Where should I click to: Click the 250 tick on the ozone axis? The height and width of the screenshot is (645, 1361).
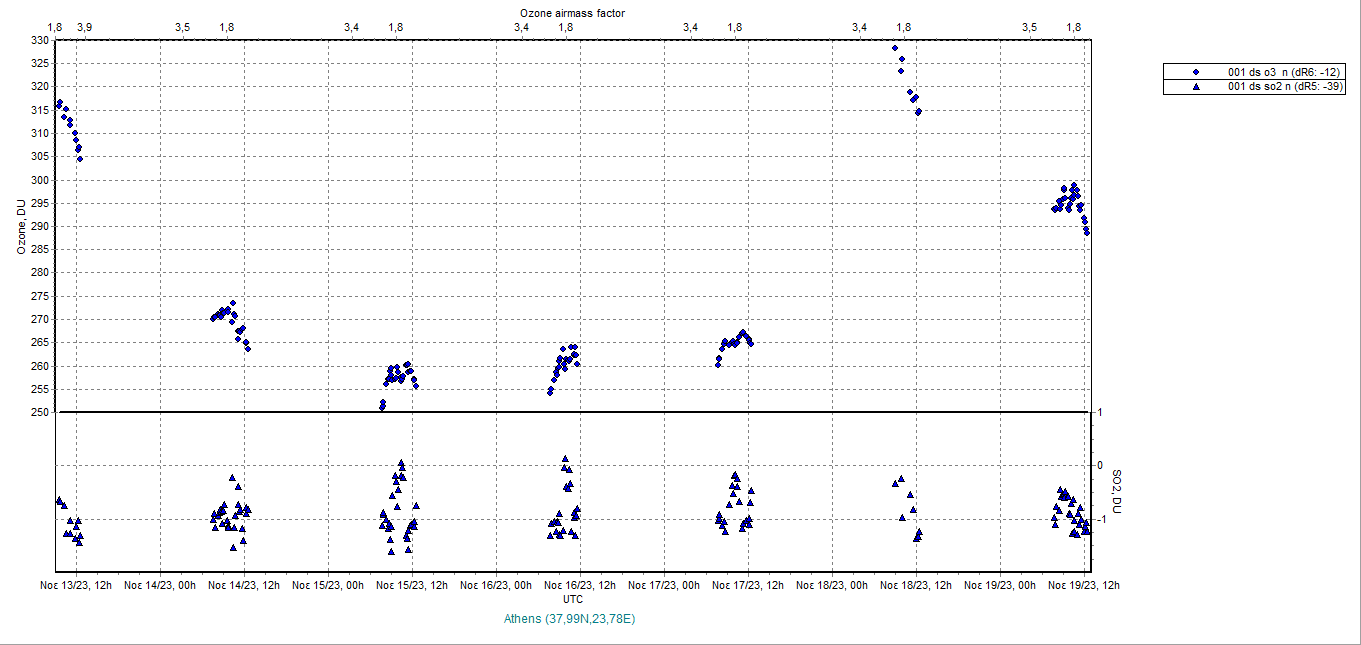[40, 412]
